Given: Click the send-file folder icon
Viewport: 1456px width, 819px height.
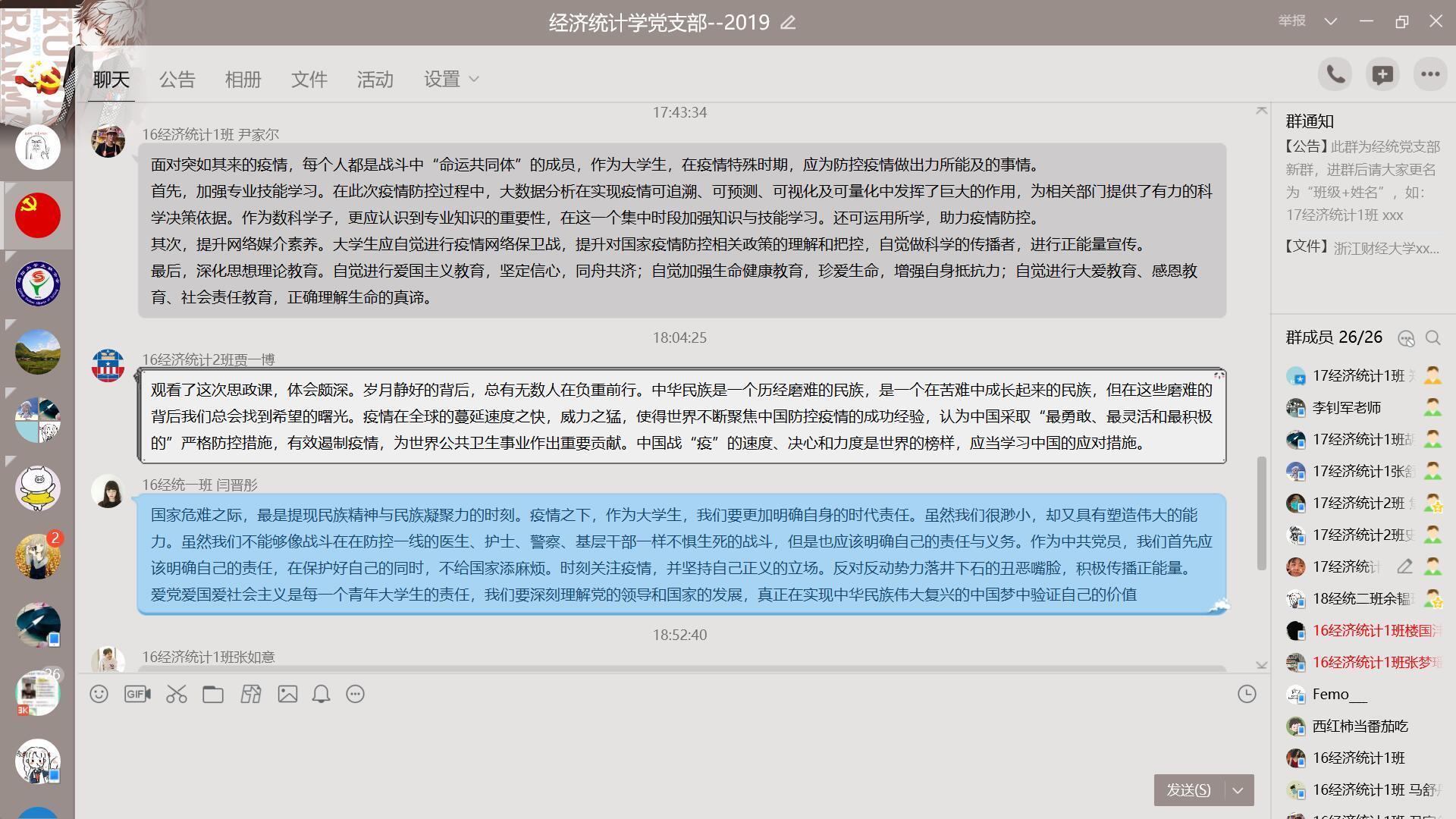Looking at the screenshot, I should 213,694.
